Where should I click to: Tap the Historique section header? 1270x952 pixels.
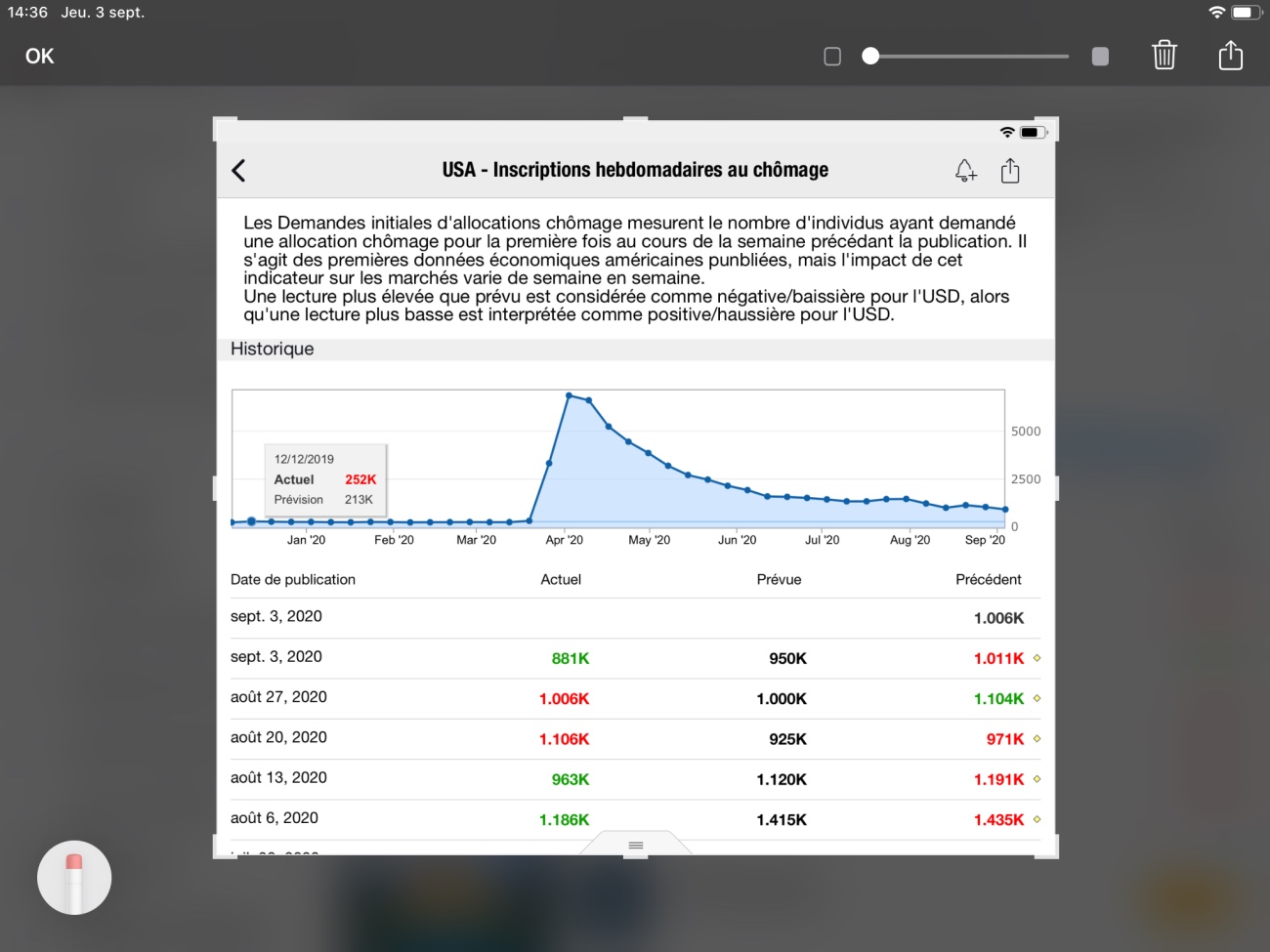pyautogui.click(x=273, y=350)
